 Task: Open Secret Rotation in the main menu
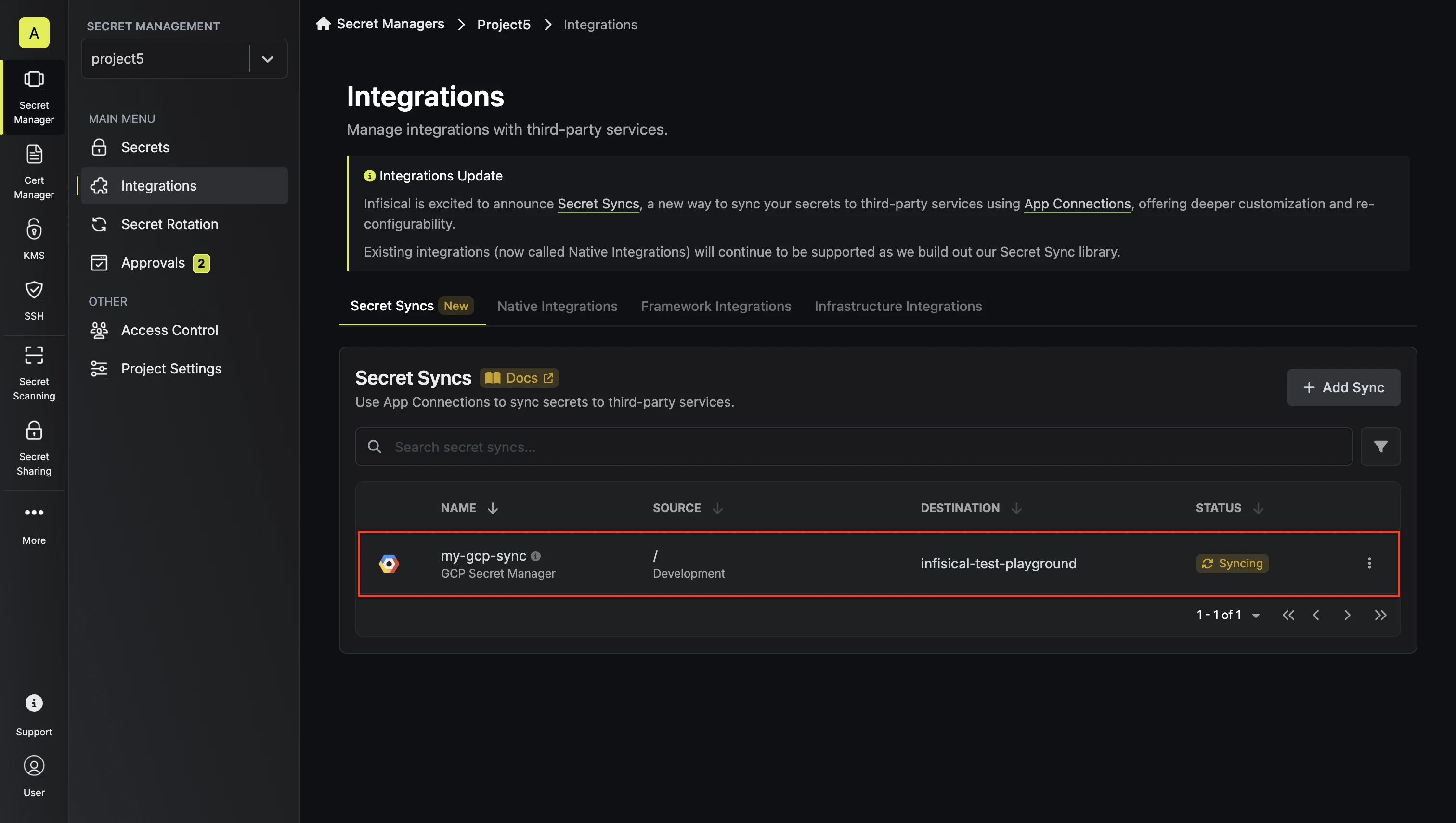184,224
